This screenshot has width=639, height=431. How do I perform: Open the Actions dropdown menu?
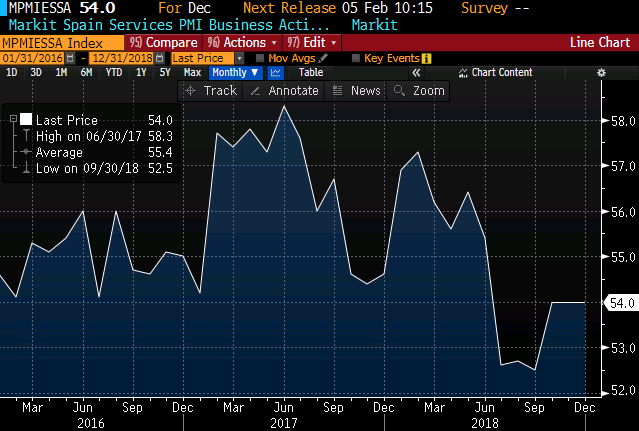241,43
